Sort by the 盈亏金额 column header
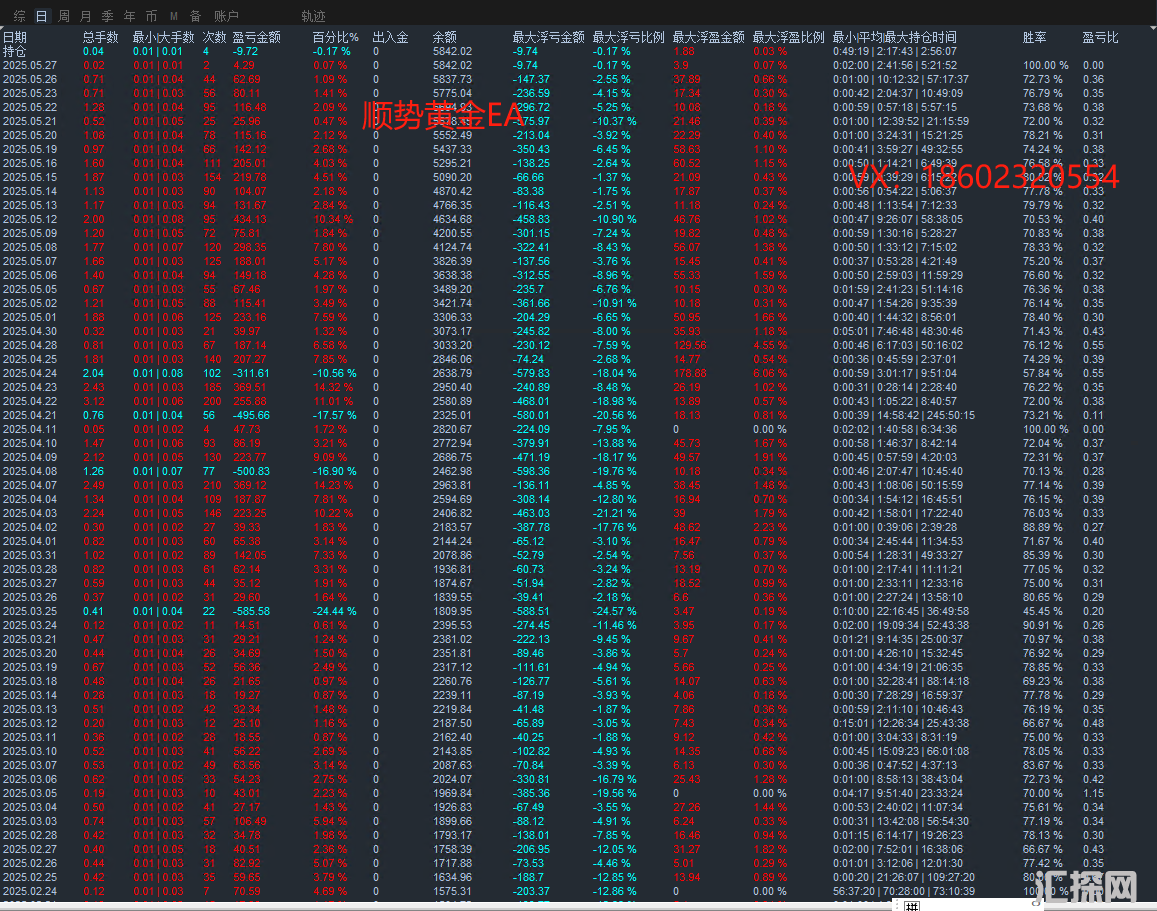The image size is (1157, 911). (x=256, y=37)
